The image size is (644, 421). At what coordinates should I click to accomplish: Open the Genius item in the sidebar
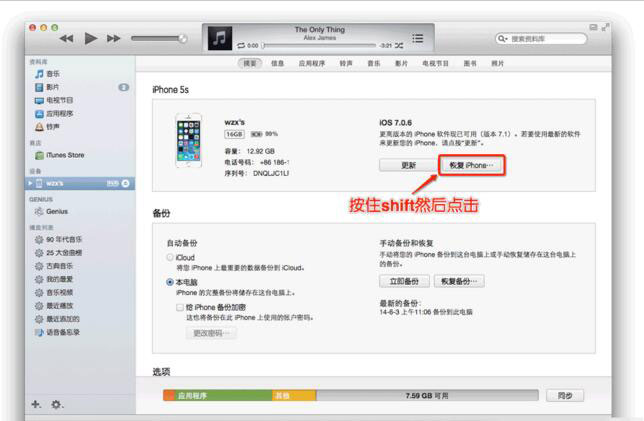52,212
